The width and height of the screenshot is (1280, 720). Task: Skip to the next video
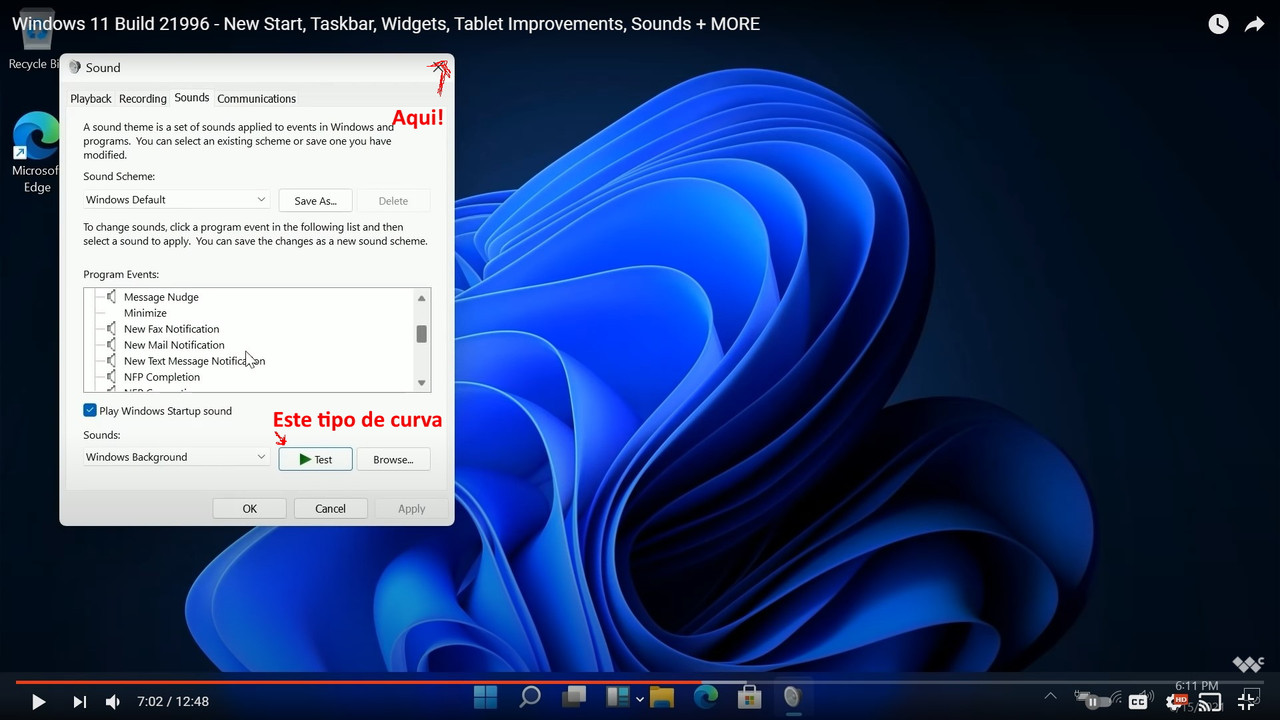pos(79,702)
